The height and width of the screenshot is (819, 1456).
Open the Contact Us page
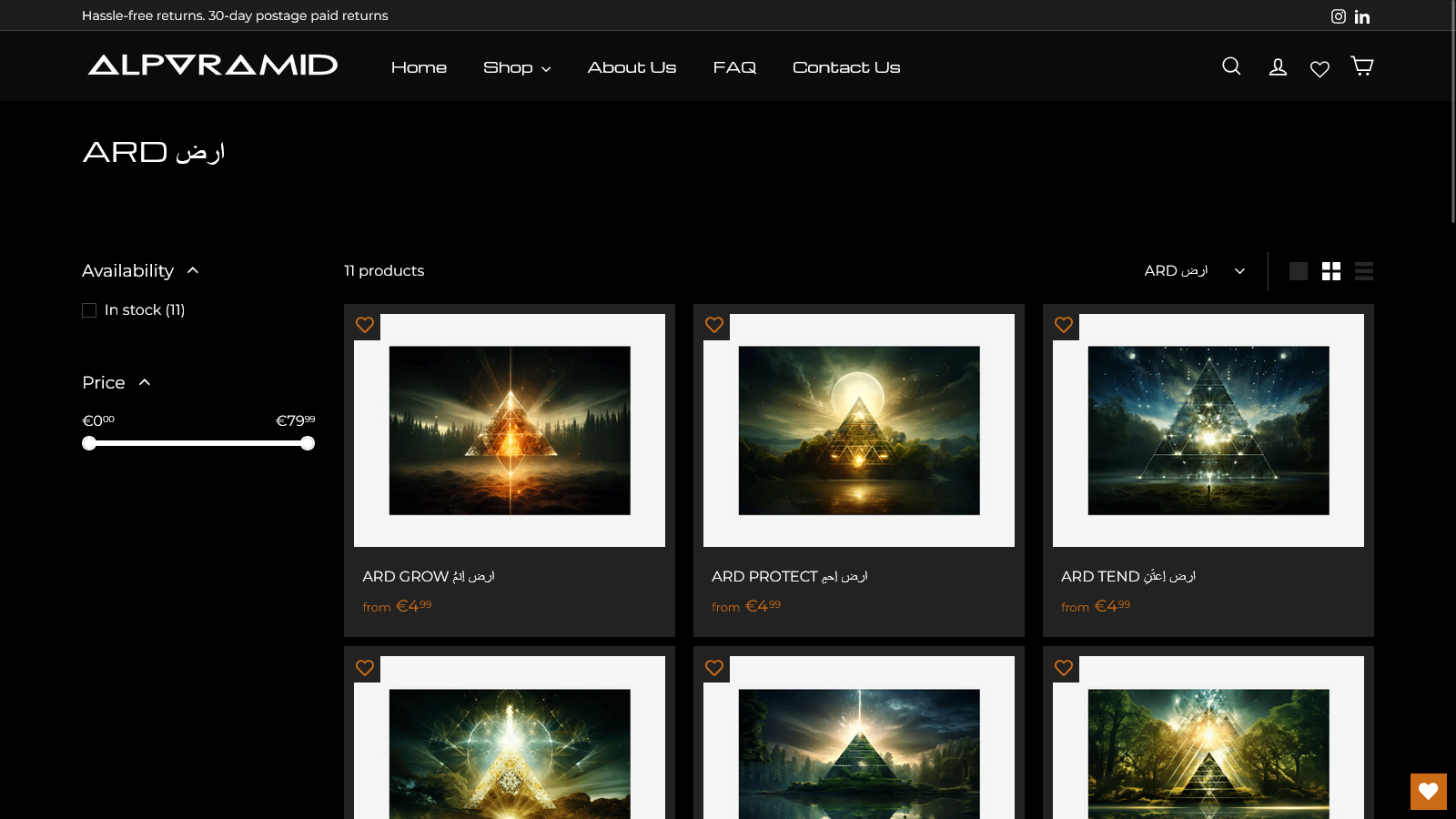[x=846, y=67]
